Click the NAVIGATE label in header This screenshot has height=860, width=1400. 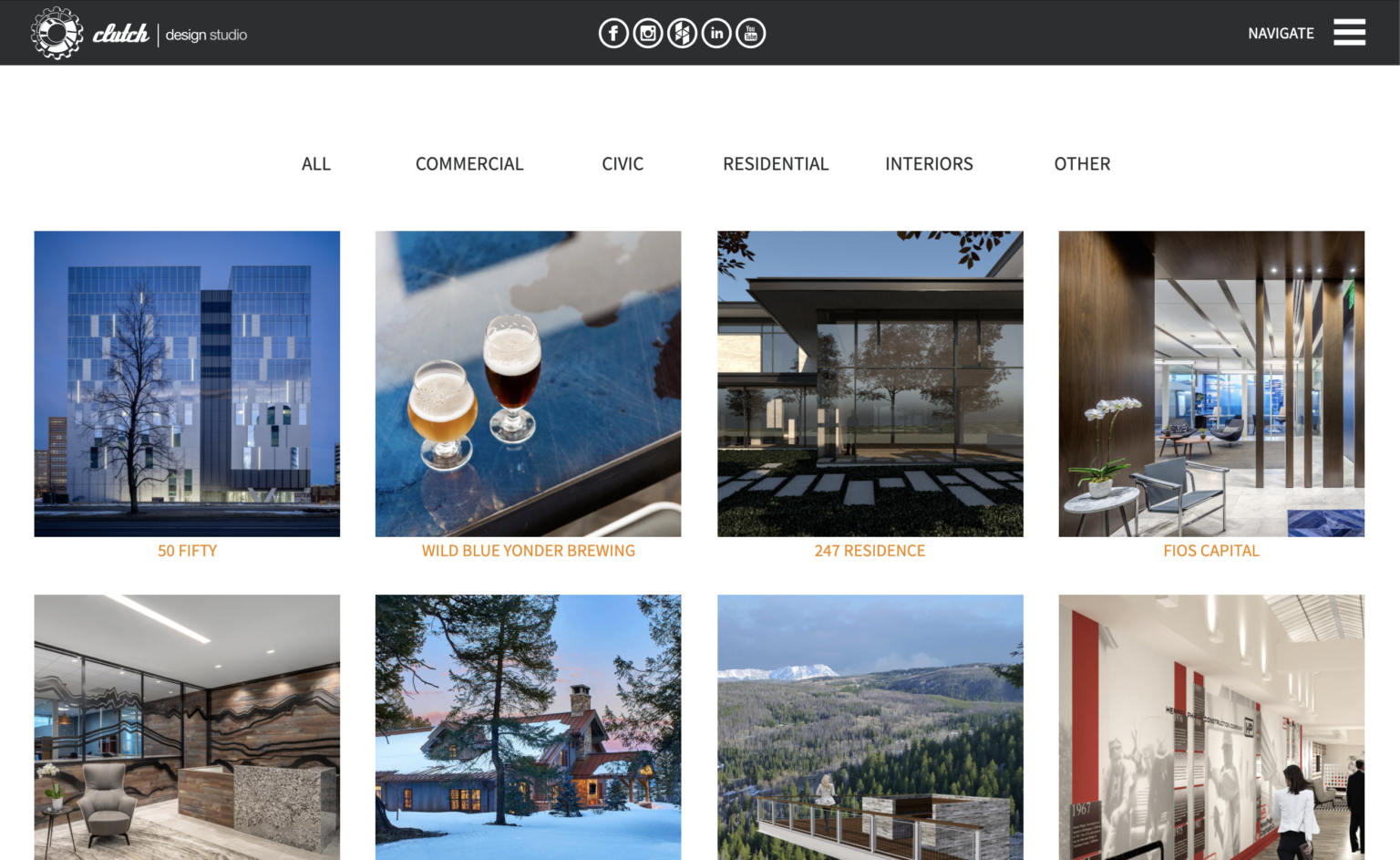(x=1281, y=34)
